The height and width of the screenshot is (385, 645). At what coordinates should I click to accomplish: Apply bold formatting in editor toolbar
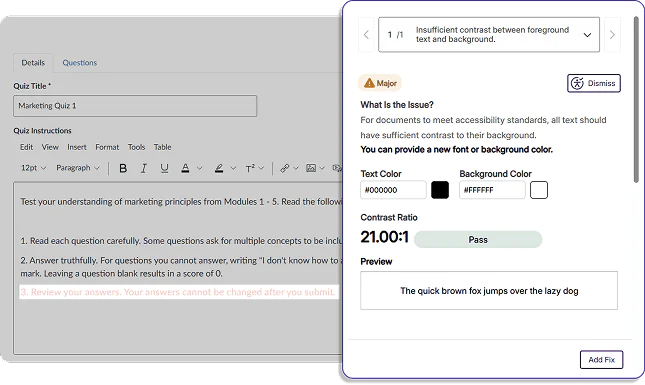pos(123,168)
